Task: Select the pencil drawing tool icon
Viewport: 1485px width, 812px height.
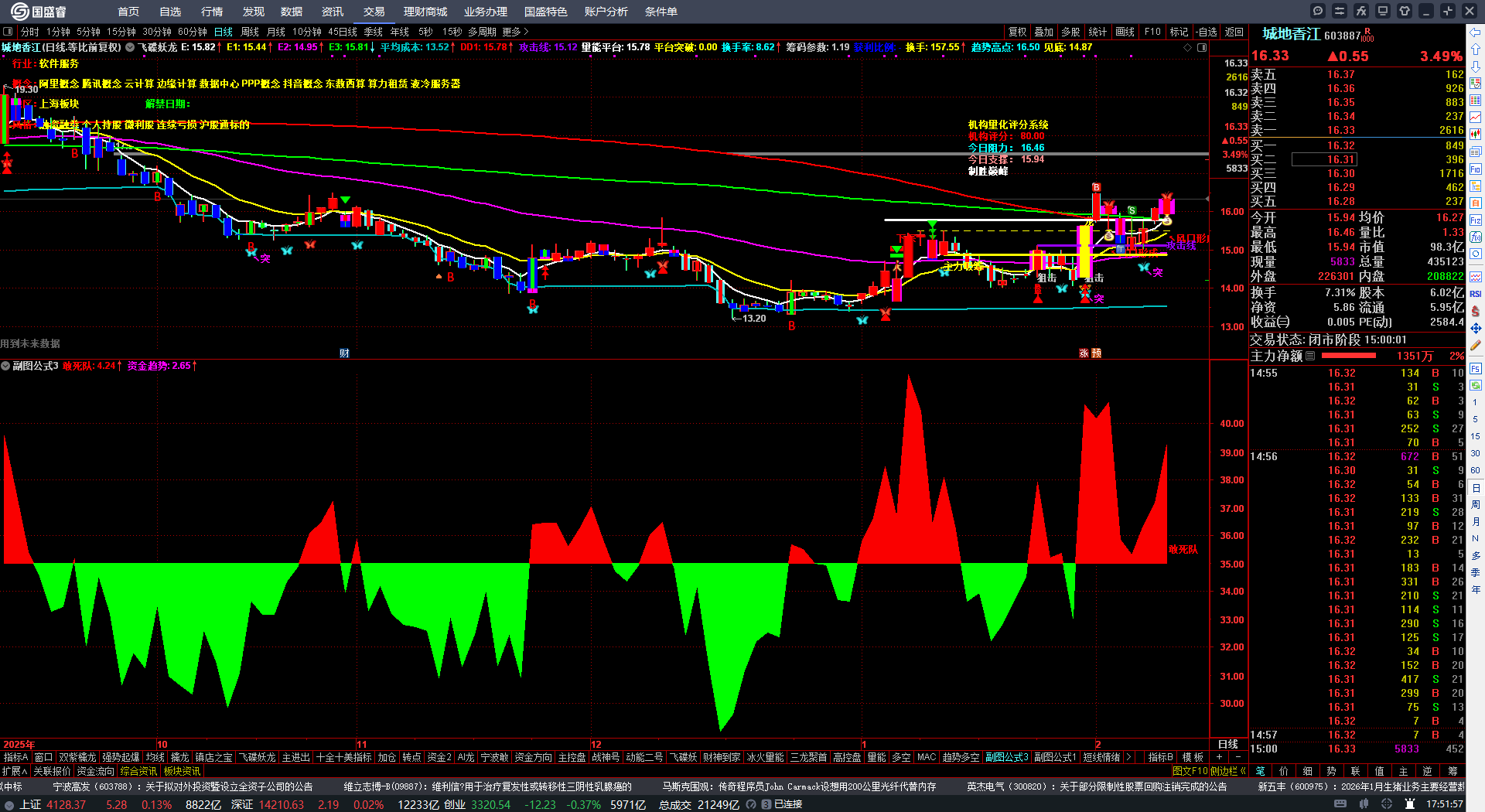Action: click(x=1476, y=346)
